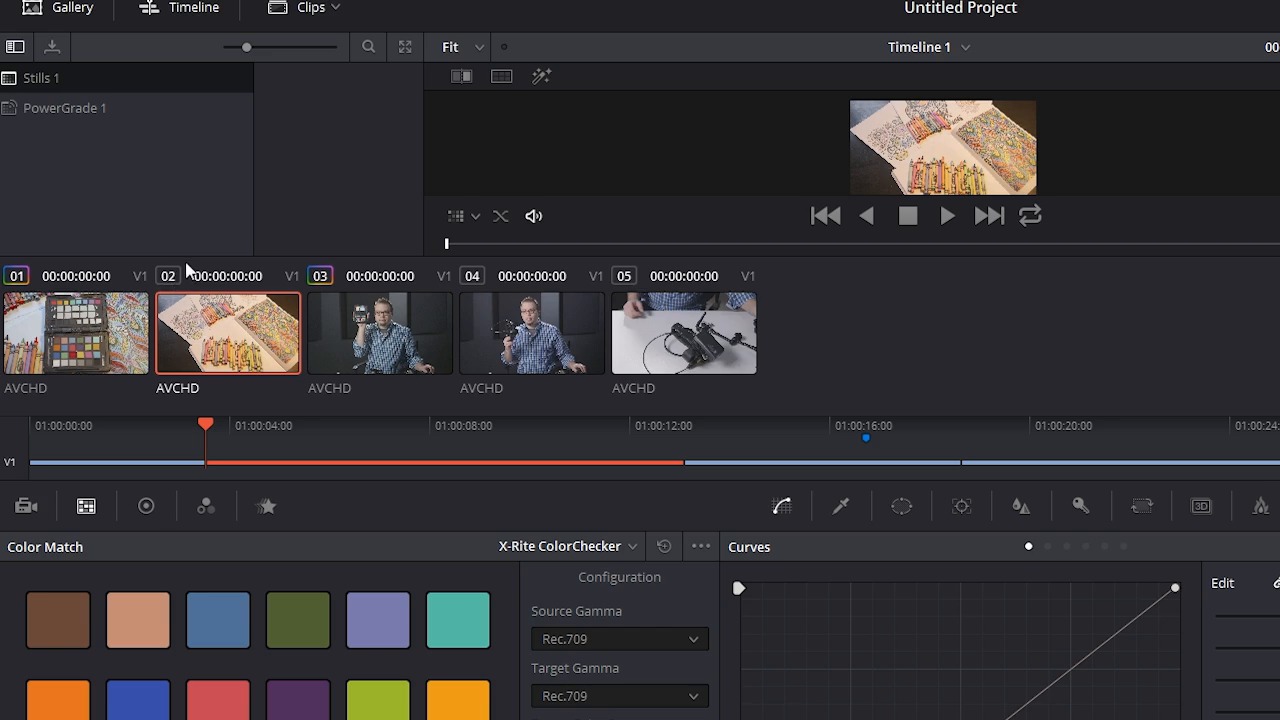This screenshot has width=1280, height=720.
Task: Expand the Source Gamma Rec.709 dropdown
Action: pyautogui.click(x=620, y=639)
